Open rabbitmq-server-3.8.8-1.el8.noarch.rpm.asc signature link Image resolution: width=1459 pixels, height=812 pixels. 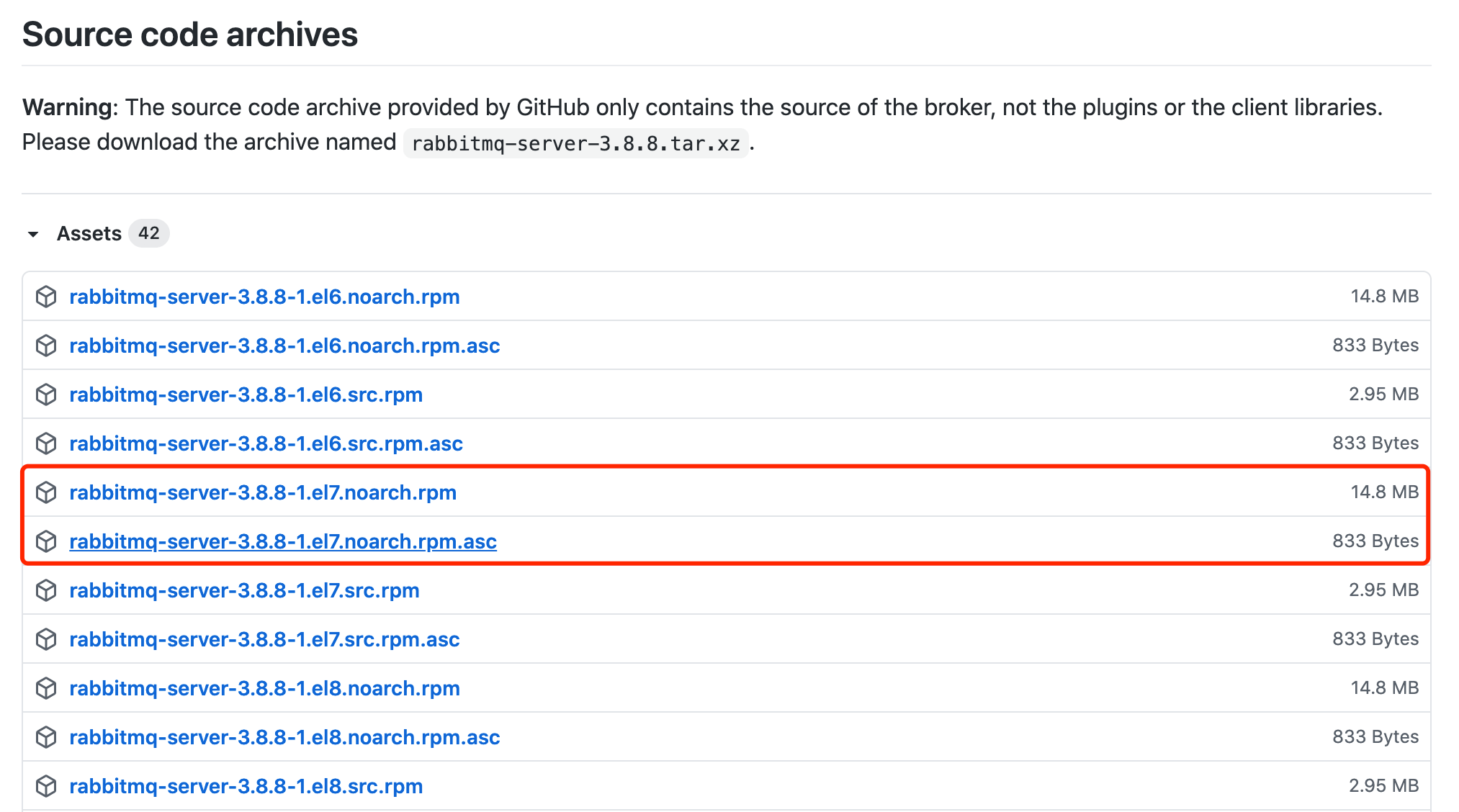[284, 737]
